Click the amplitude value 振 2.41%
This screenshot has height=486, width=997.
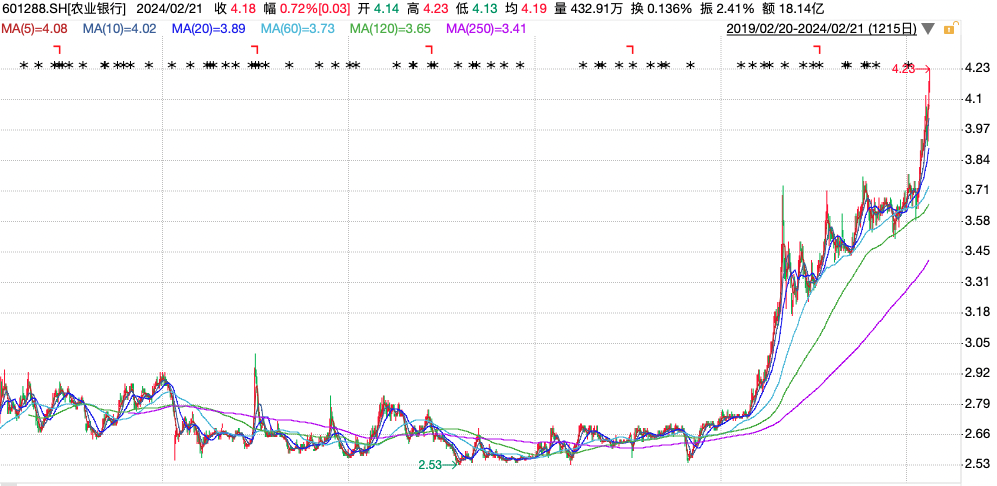725,9
